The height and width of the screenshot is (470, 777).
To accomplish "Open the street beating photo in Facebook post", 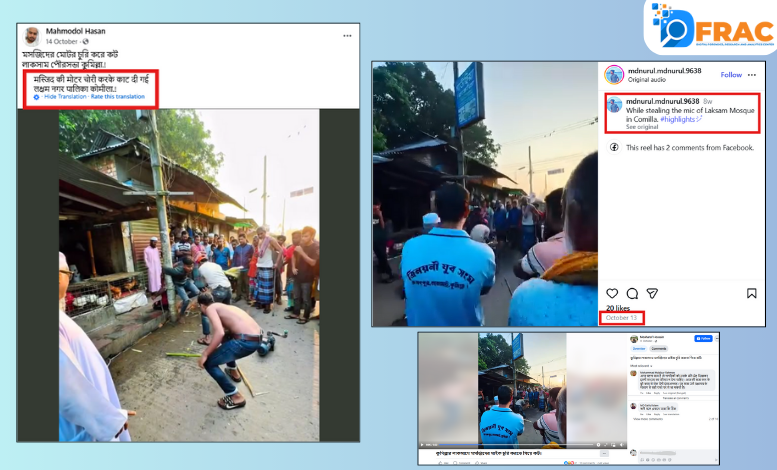I will pos(189,272).
